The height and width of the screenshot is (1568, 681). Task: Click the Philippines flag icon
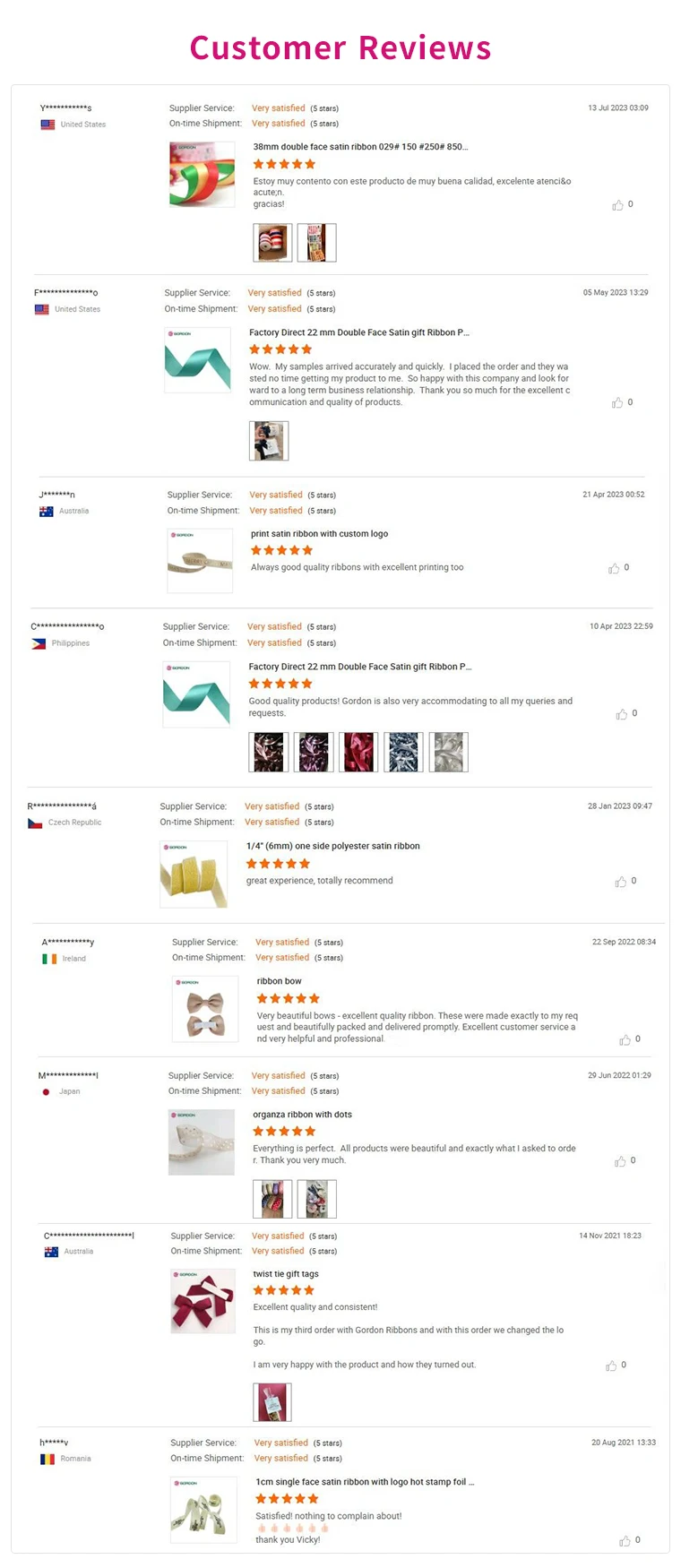tap(39, 643)
